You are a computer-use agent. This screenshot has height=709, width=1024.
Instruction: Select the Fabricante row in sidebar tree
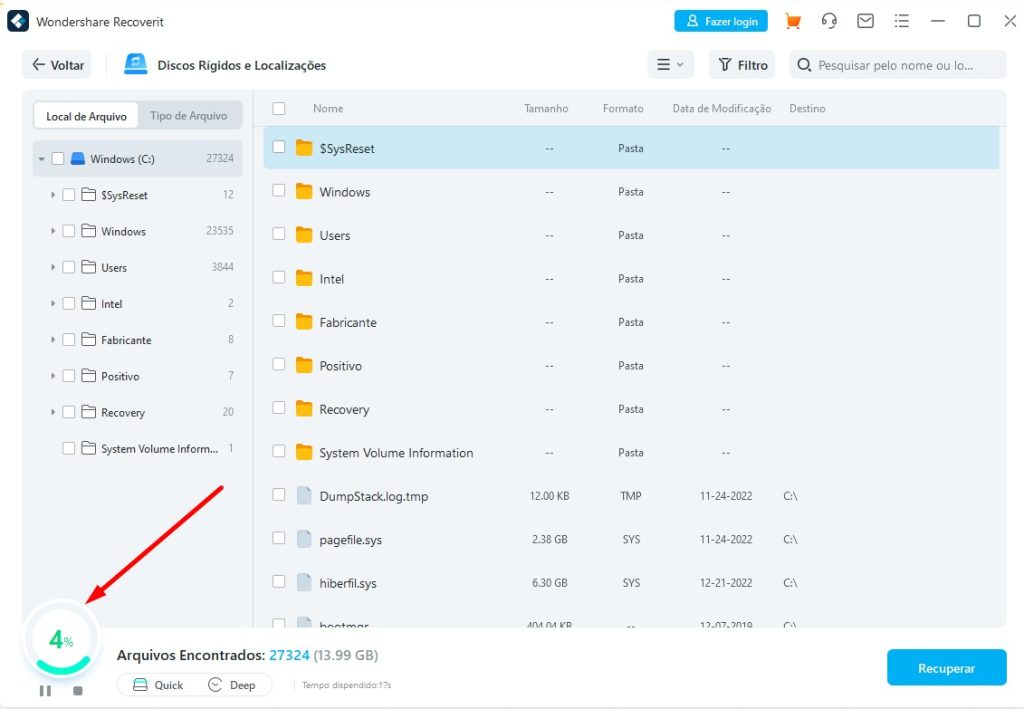point(137,339)
